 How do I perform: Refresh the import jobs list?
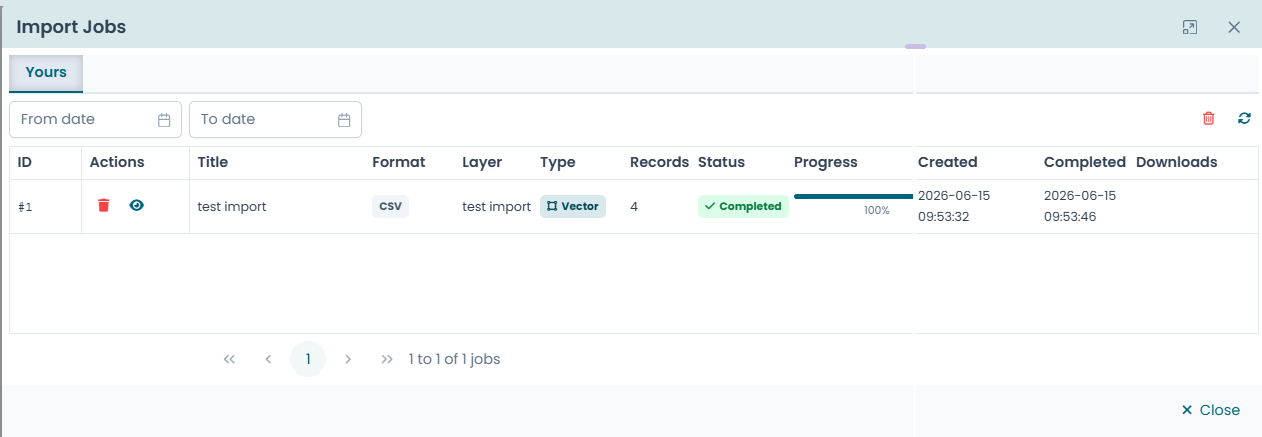click(1244, 118)
